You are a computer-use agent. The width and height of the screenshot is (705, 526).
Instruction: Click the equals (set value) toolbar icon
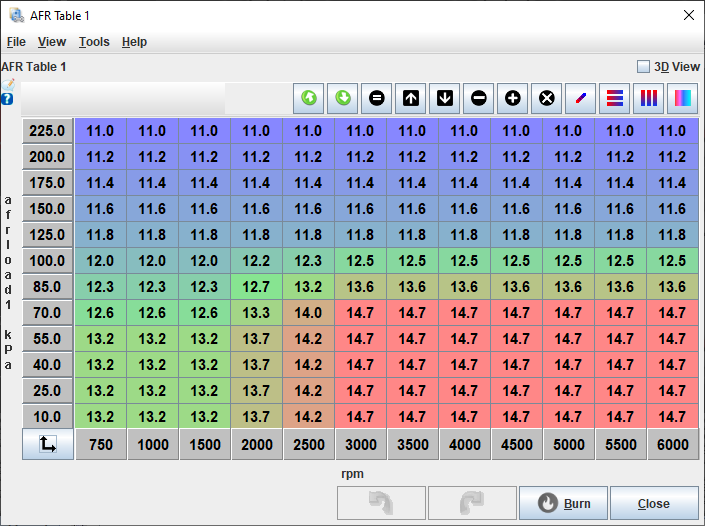[x=377, y=98]
